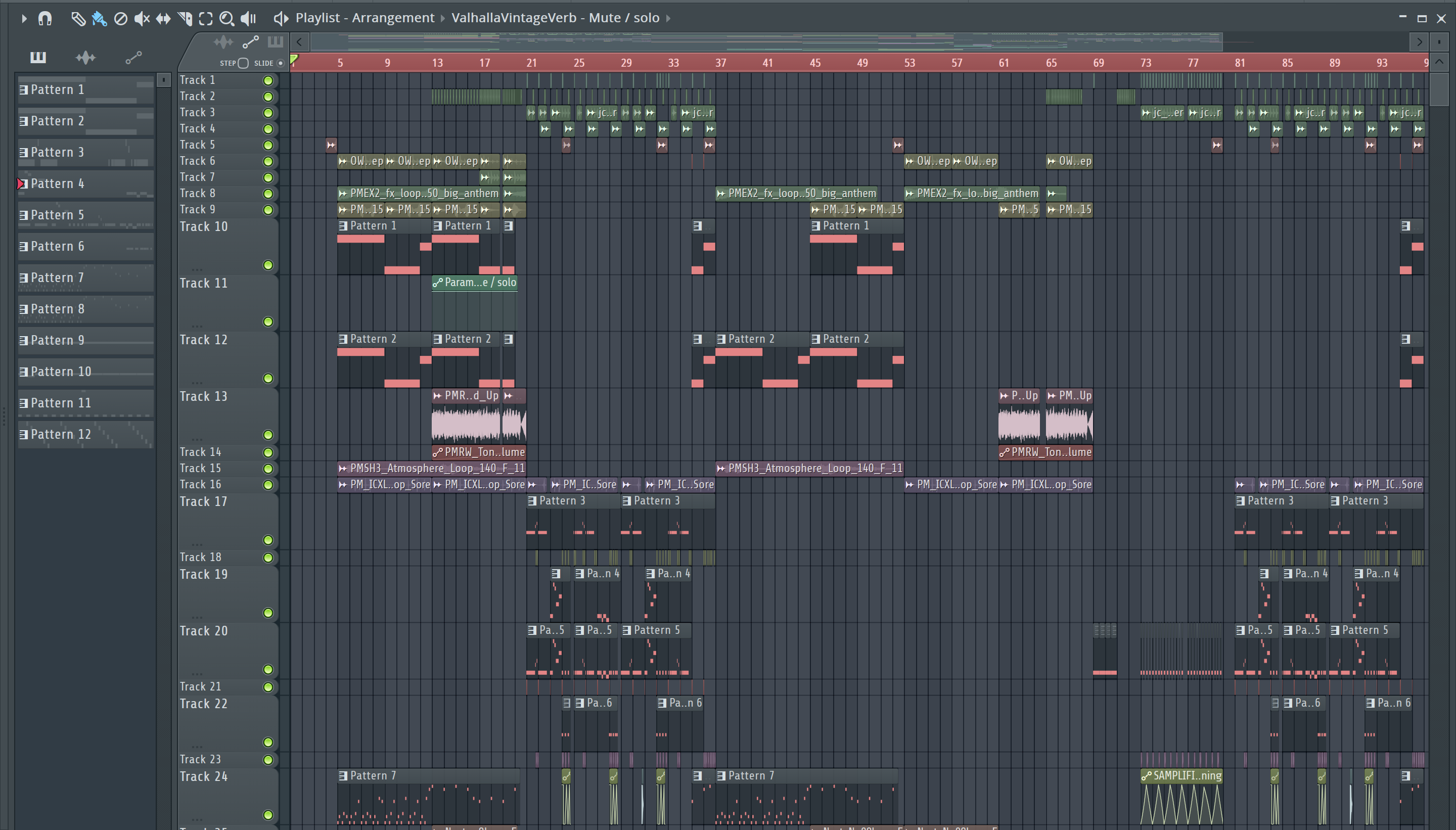Click the green playhead marker at start
This screenshot has width=1456, height=830.
pyautogui.click(x=294, y=60)
